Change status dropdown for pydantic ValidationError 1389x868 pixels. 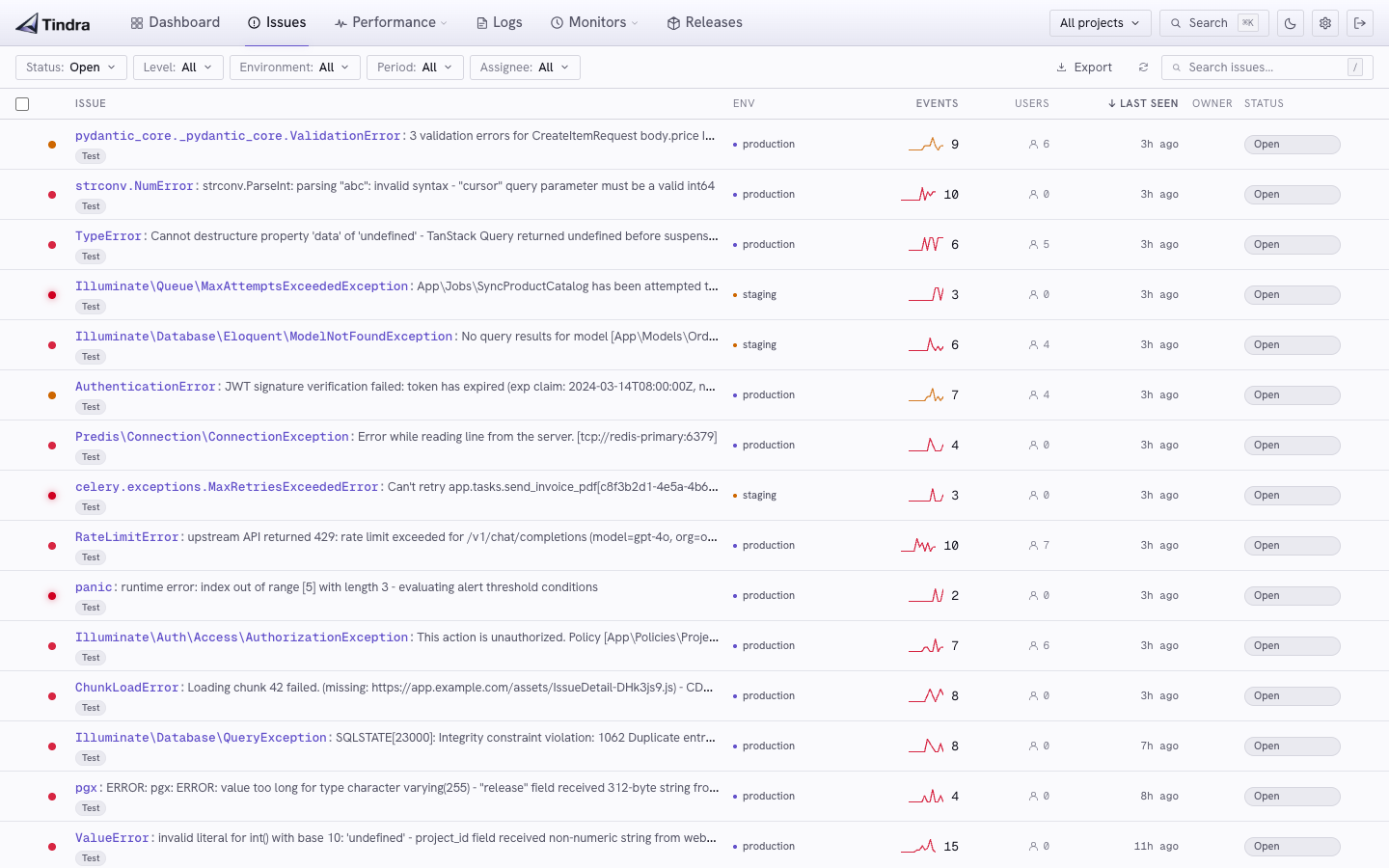click(1292, 145)
